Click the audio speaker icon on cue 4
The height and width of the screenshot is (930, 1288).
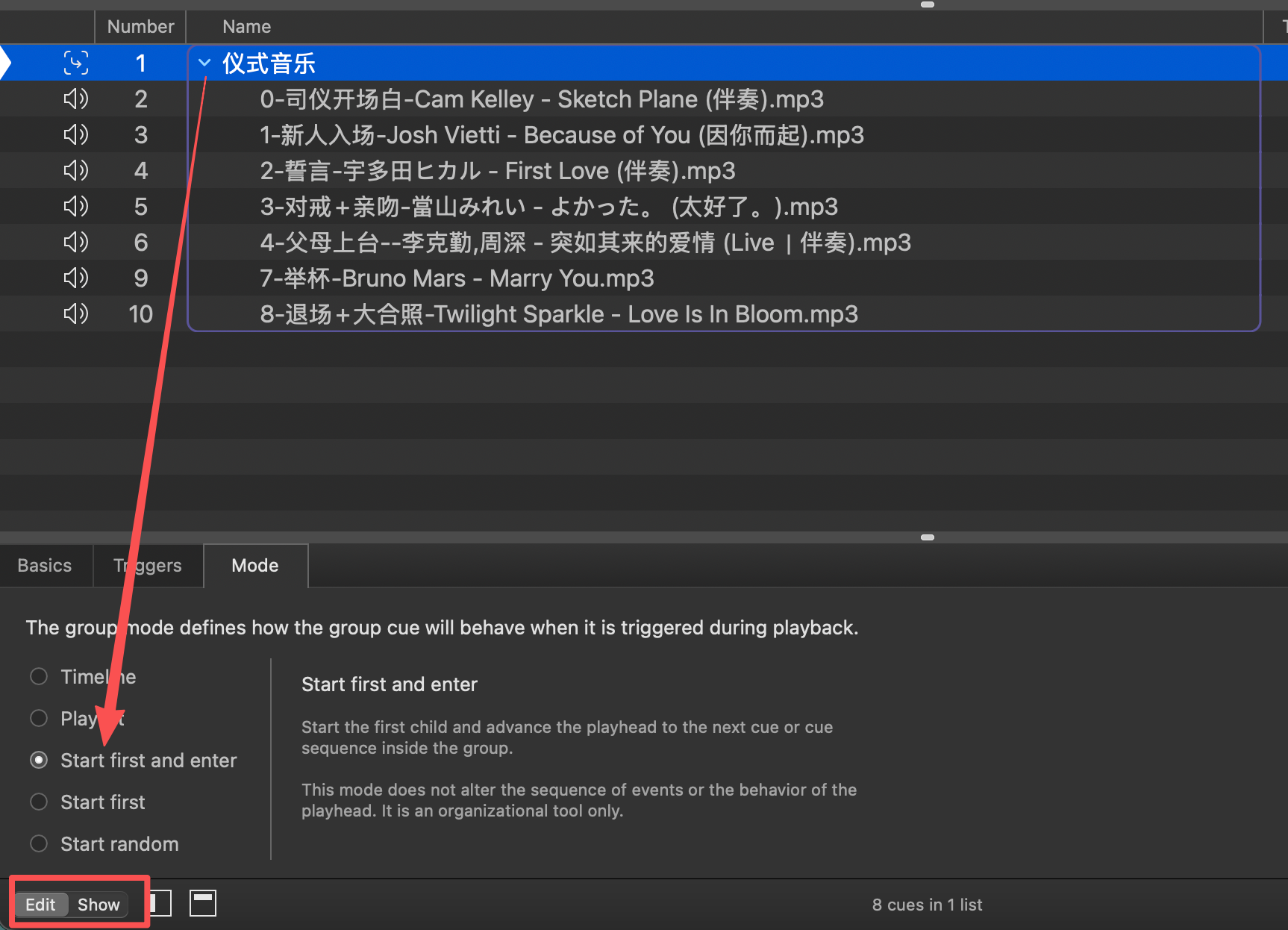coord(76,170)
